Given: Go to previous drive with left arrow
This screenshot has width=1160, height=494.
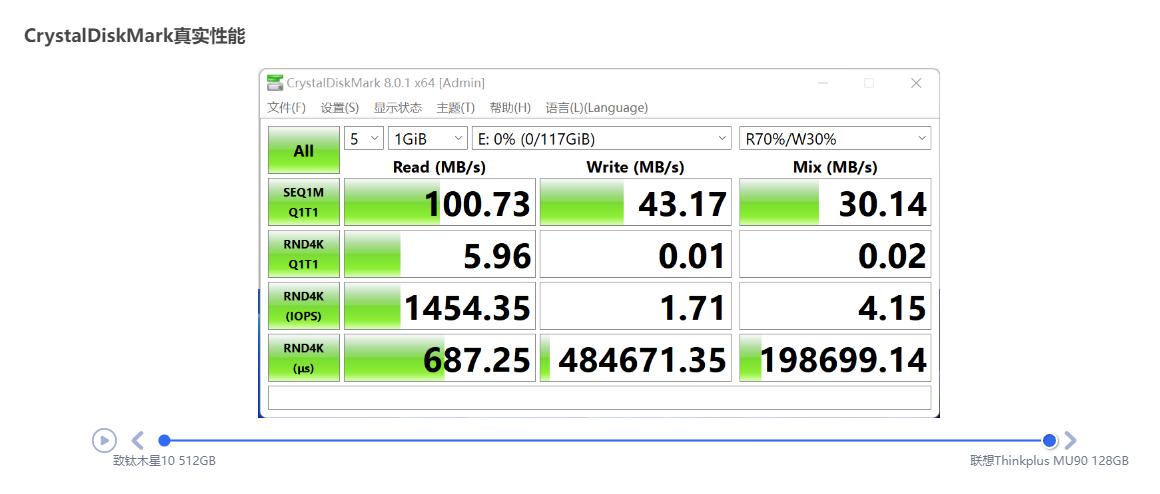Looking at the screenshot, I should (x=138, y=441).
